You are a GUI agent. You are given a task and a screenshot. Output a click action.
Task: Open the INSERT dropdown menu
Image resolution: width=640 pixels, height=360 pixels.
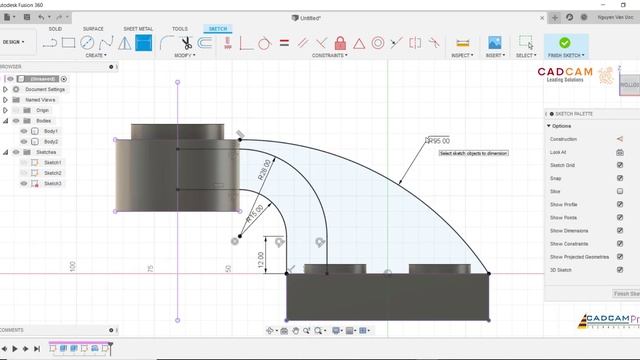pos(495,55)
